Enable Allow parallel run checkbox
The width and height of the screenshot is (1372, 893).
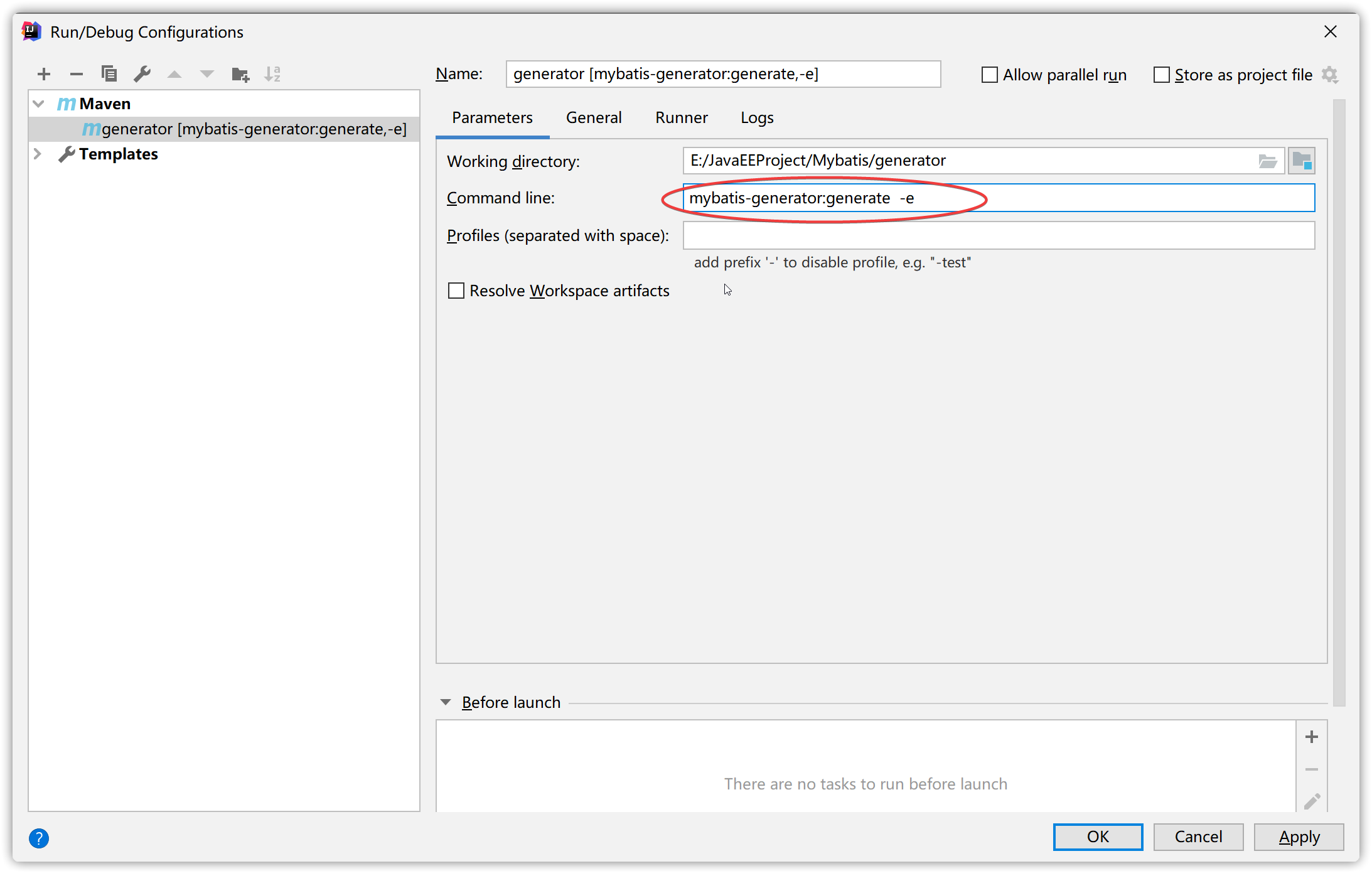(x=989, y=75)
